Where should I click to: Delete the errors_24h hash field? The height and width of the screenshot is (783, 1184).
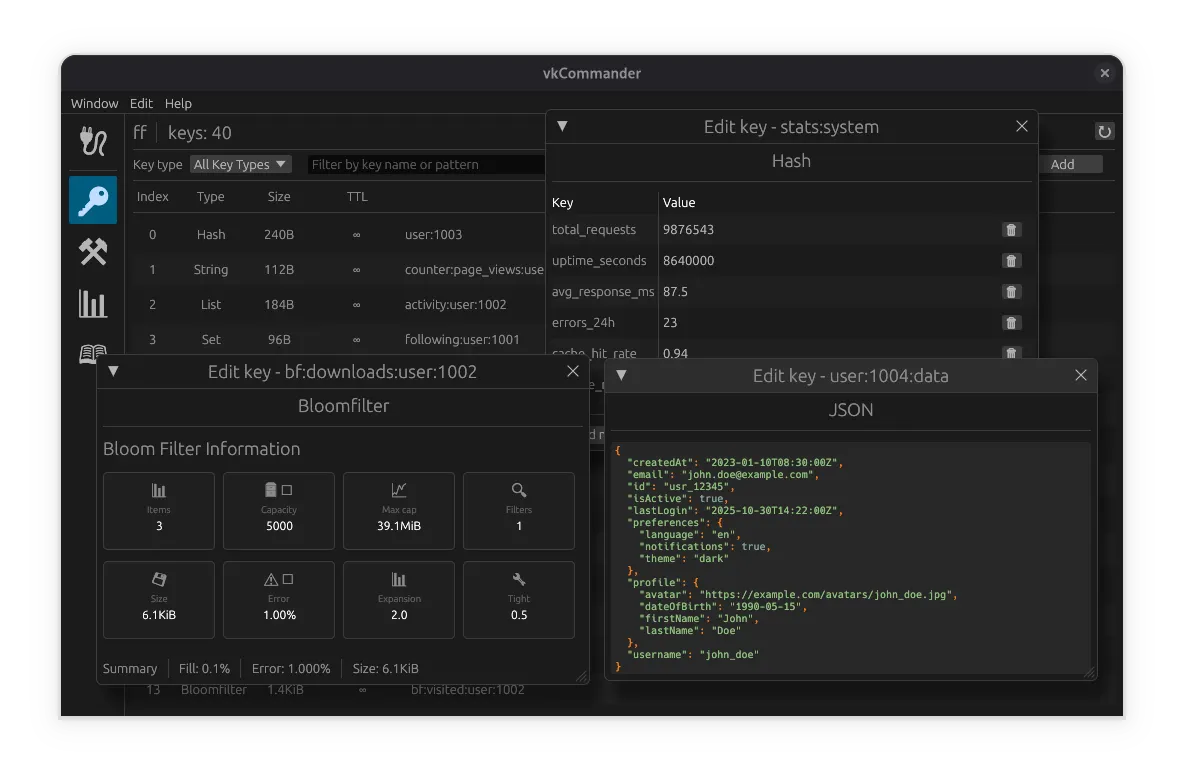(1011, 322)
